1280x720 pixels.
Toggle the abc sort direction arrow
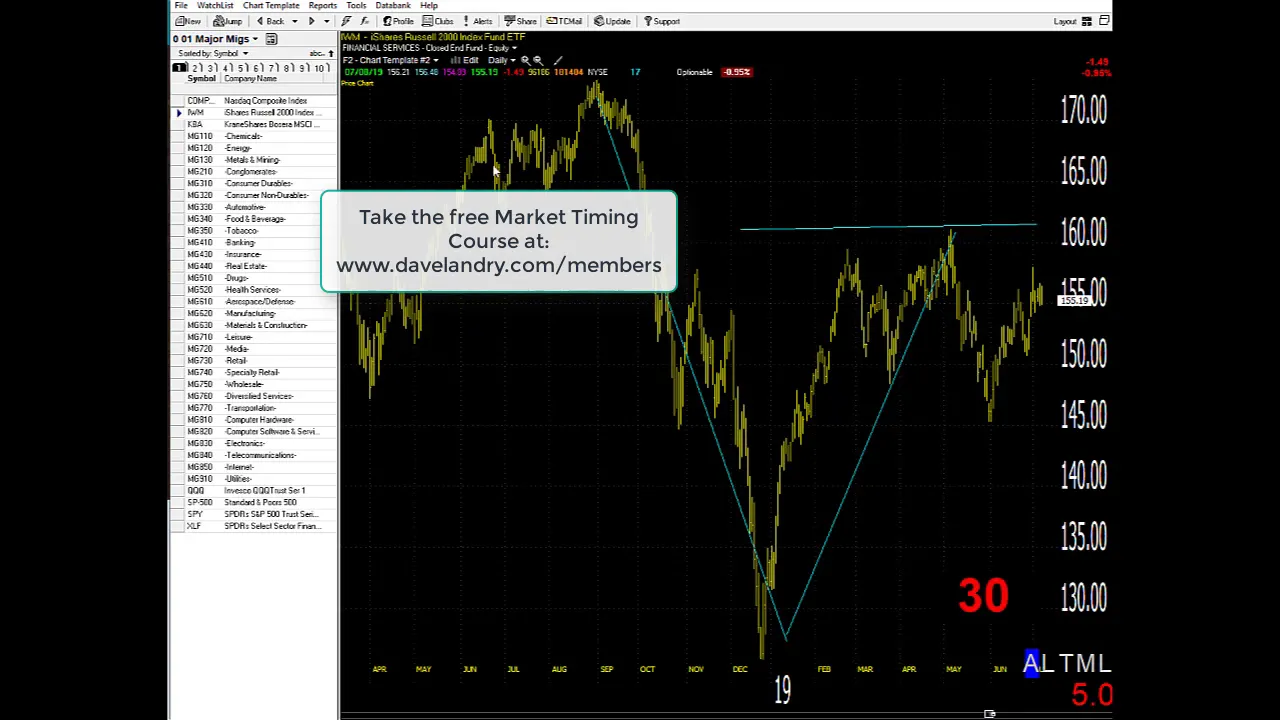331,53
